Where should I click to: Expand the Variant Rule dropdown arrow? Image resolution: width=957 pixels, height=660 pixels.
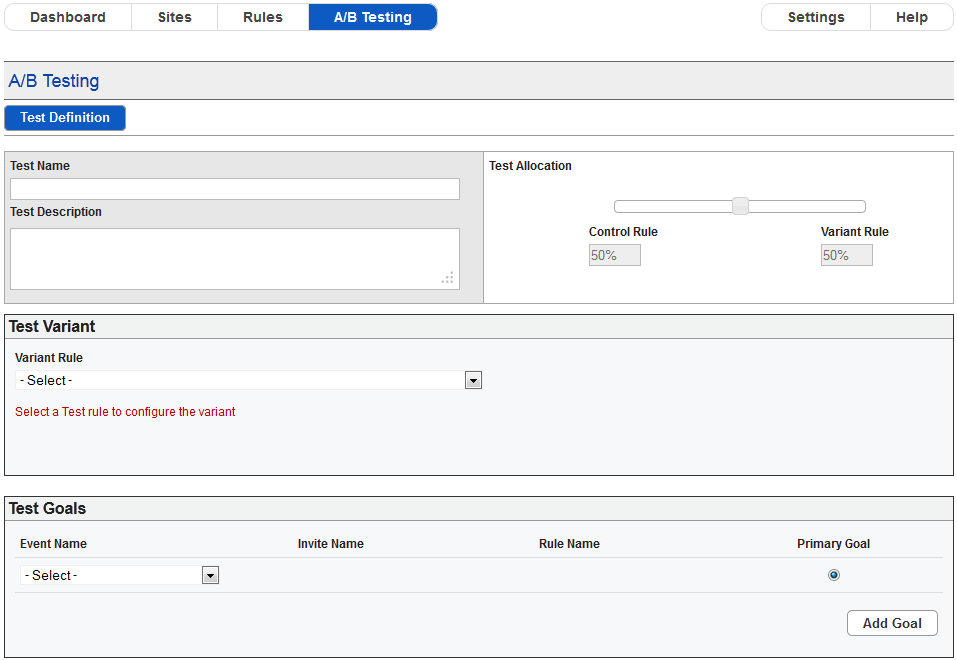(x=473, y=380)
